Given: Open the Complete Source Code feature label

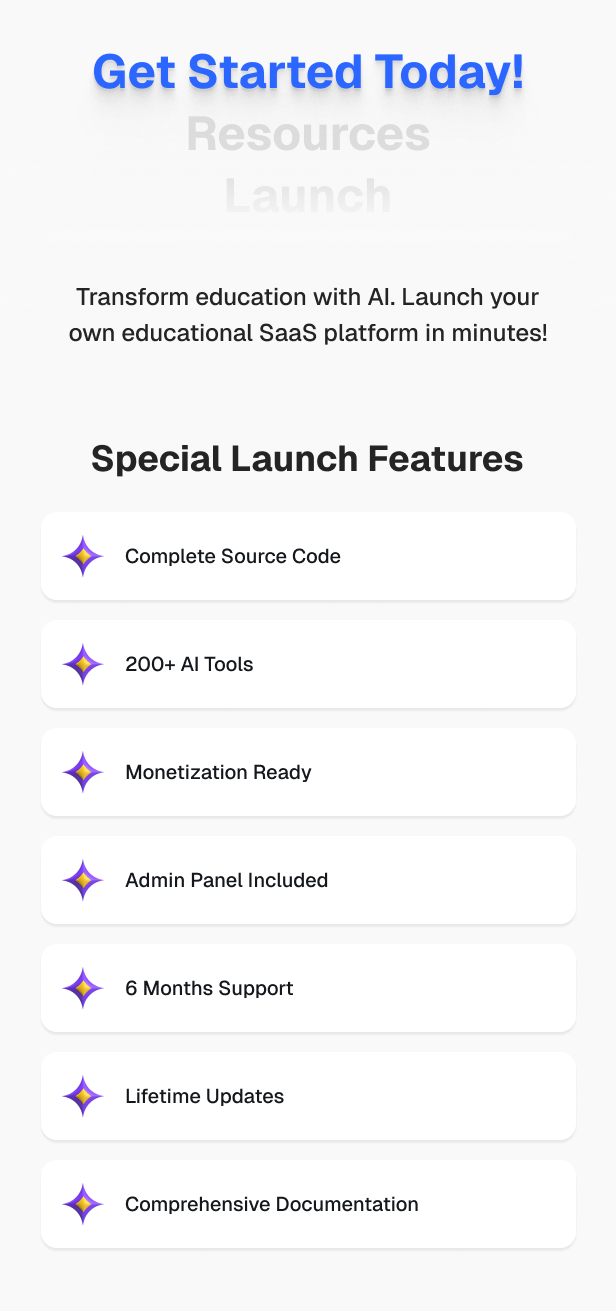Looking at the screenshot, I should [x=233, y=556].
